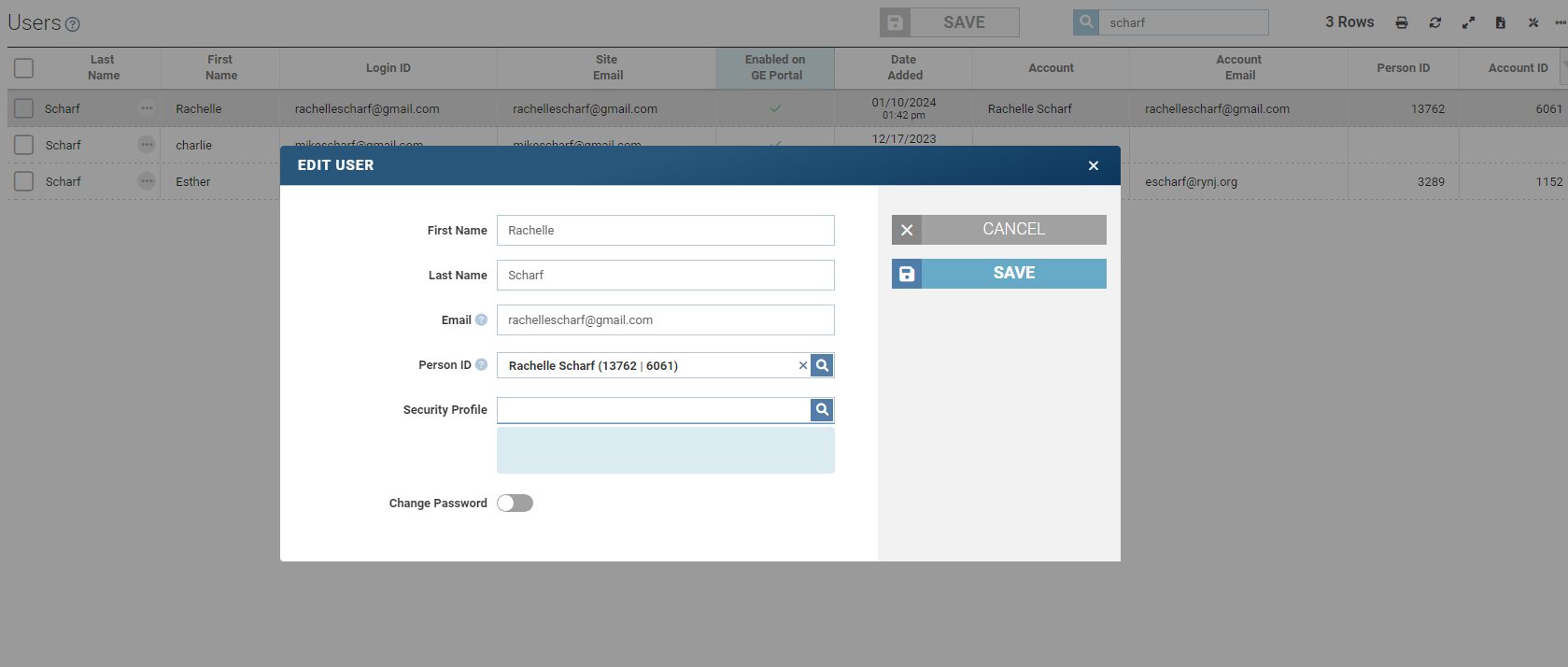This screenshot has height=667, width=1568.
Task: Click the Person ID help question icon
Action: pos(481,364)
